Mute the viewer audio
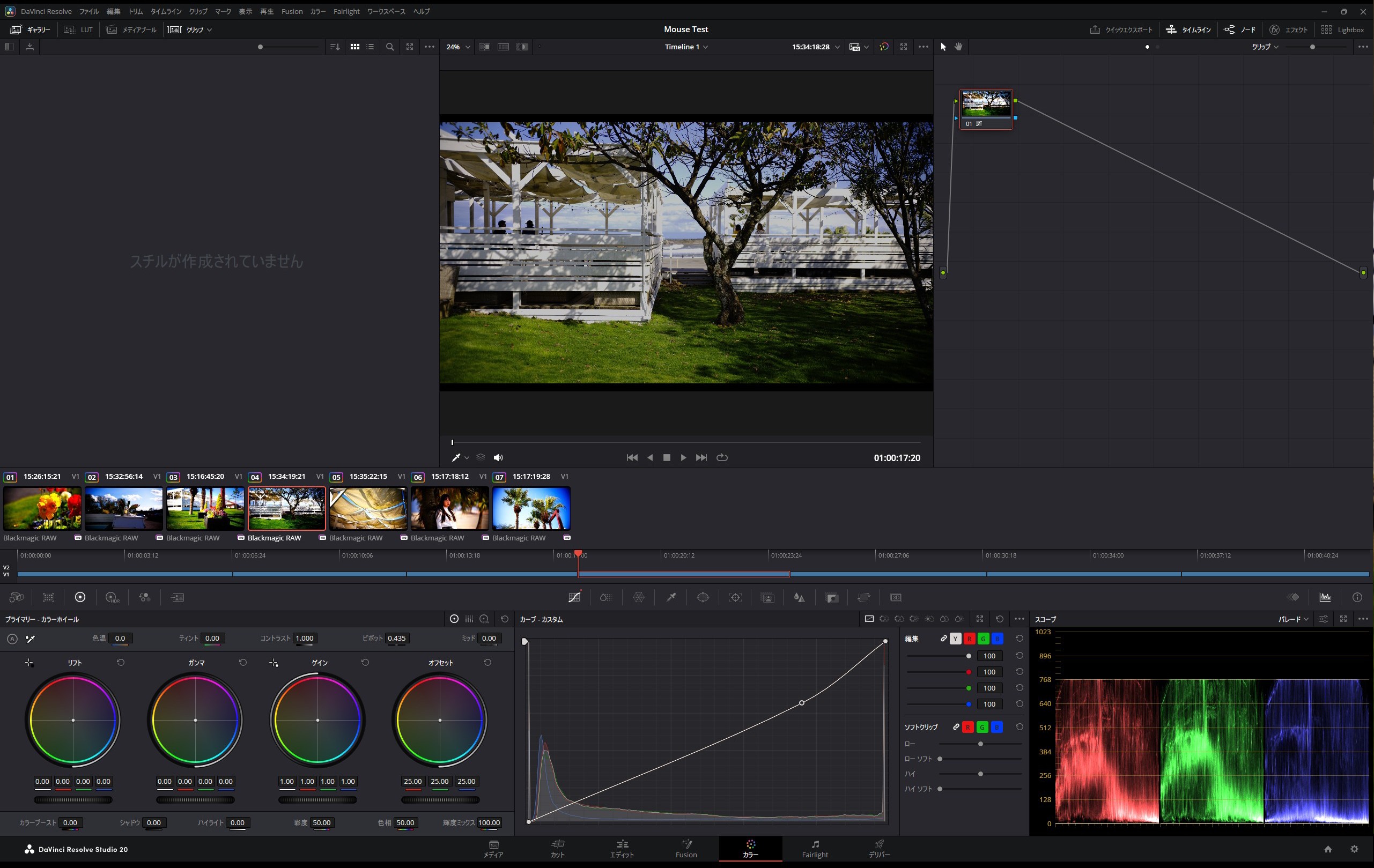Screen dimensions: 1374x868 tap(498, 457)
